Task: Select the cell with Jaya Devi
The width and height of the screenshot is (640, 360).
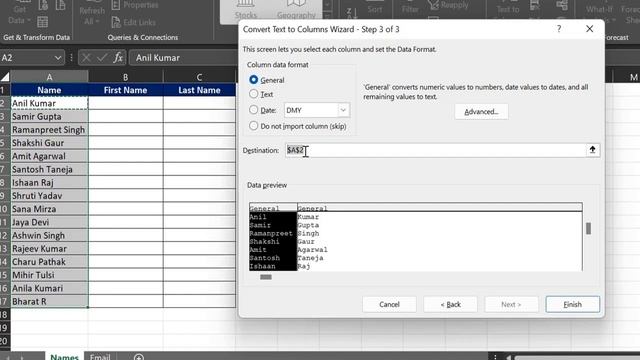Action: coord(49,222)
